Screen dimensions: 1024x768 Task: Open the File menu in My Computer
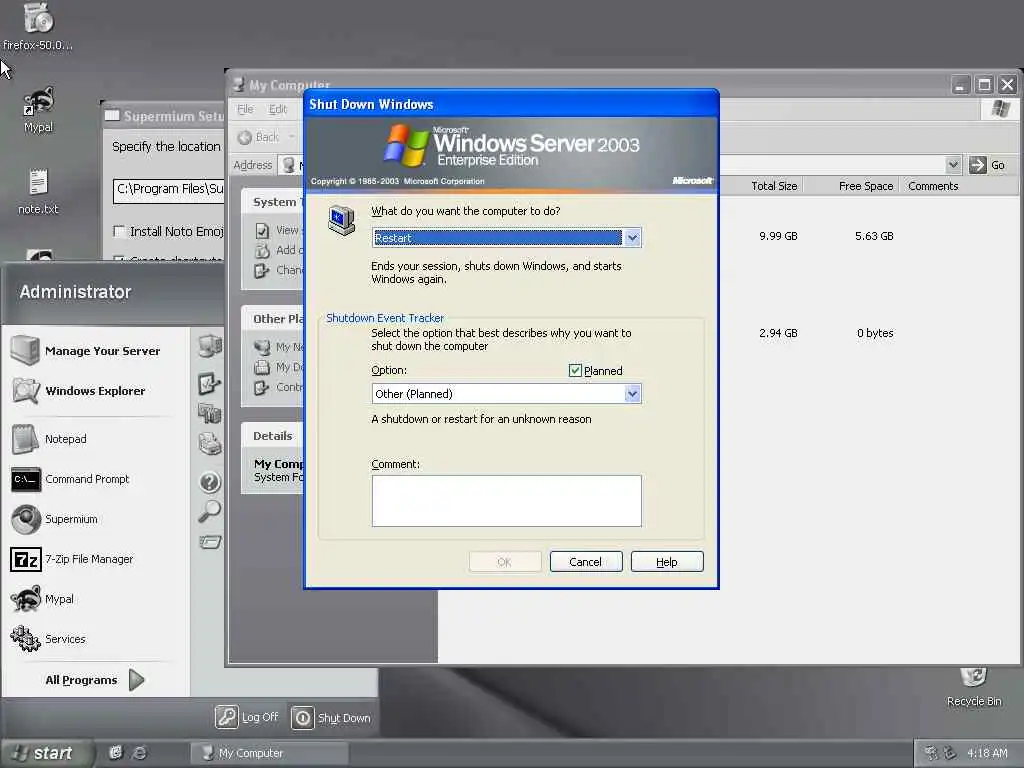pyautogui.click(x=245, y=109)
